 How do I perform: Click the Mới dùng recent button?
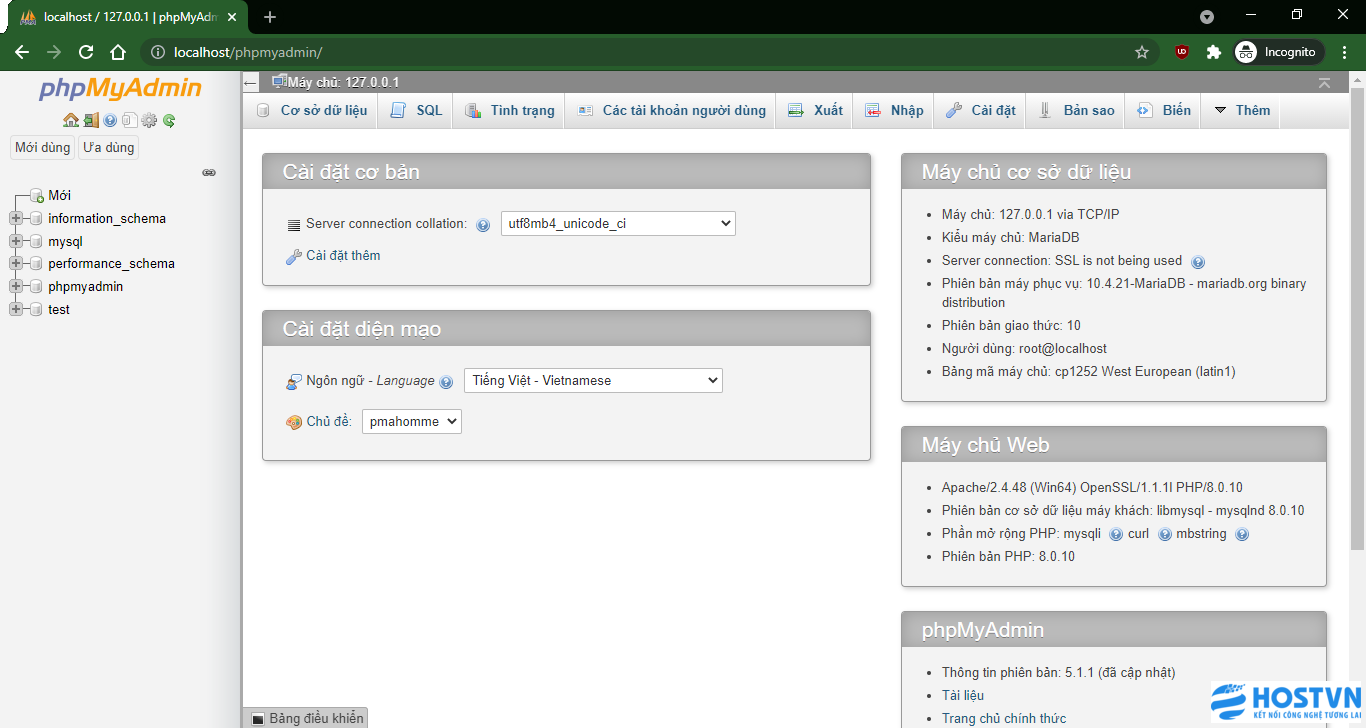[43, 148]
